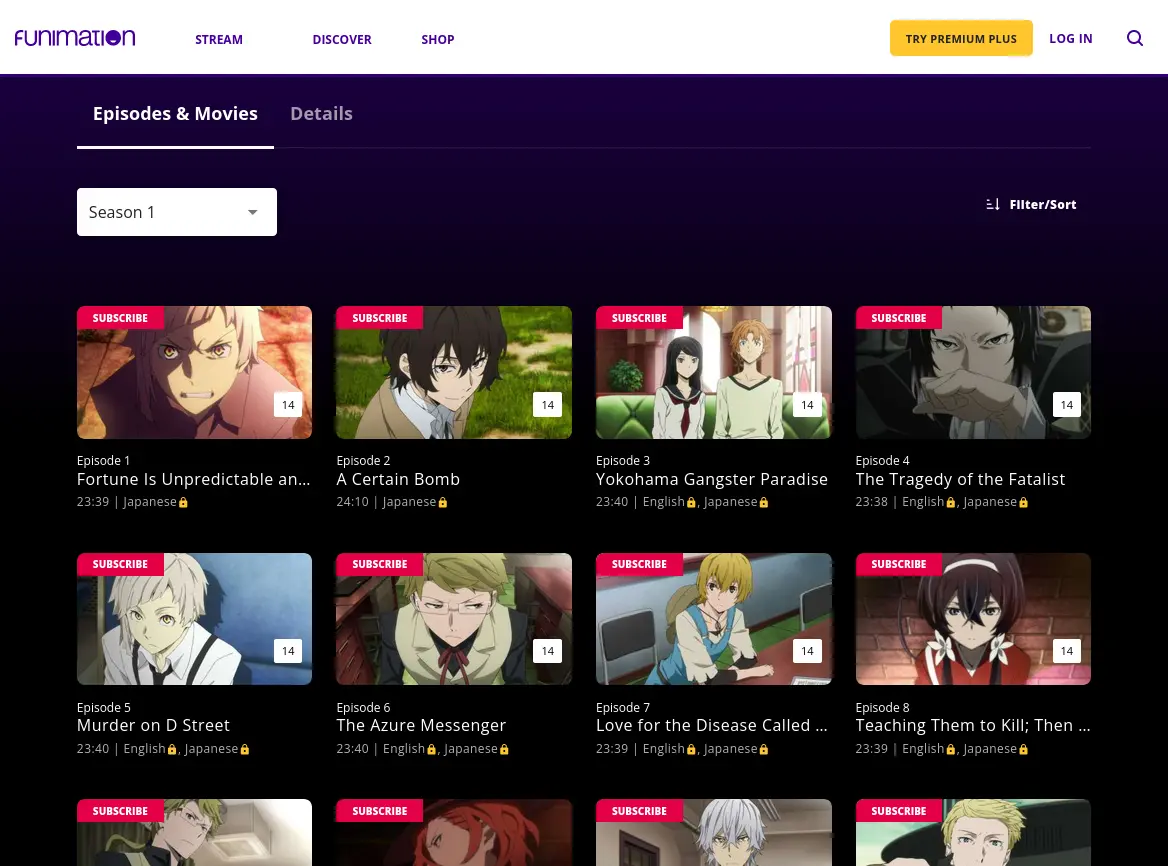The width and height of the screenshot is (1168, 866).
Task: Open The Azure Messenger thumbnail
Action: 454,619
